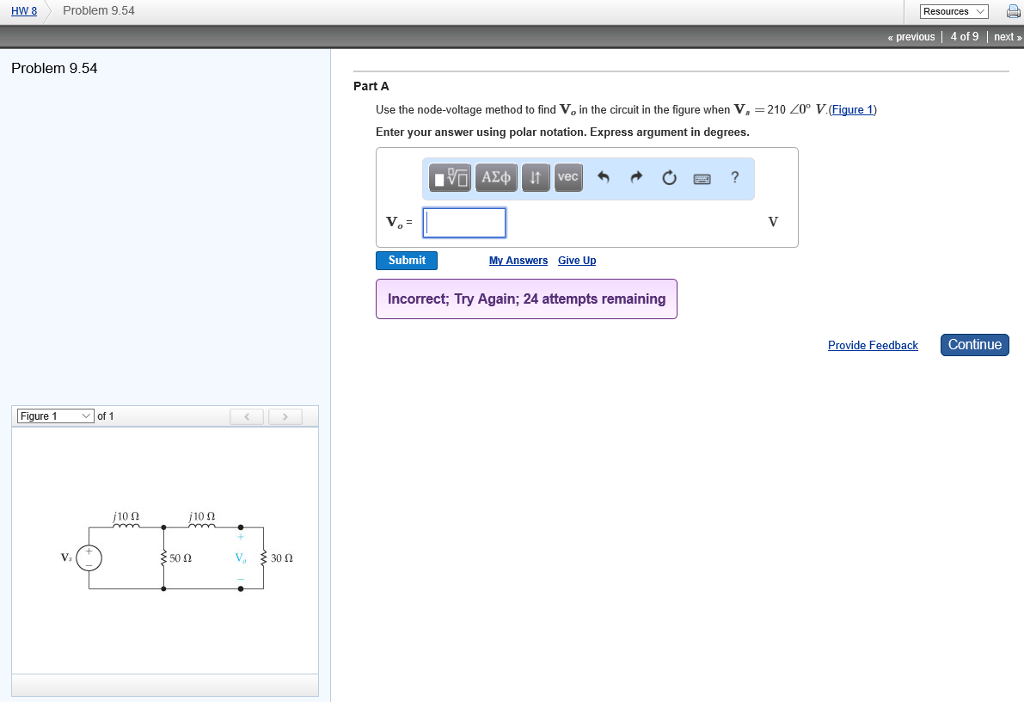The width and height of the screenshot is (1024, 702).
Task: Select the up/down arrow symbol tool
Action: point(535,177)
